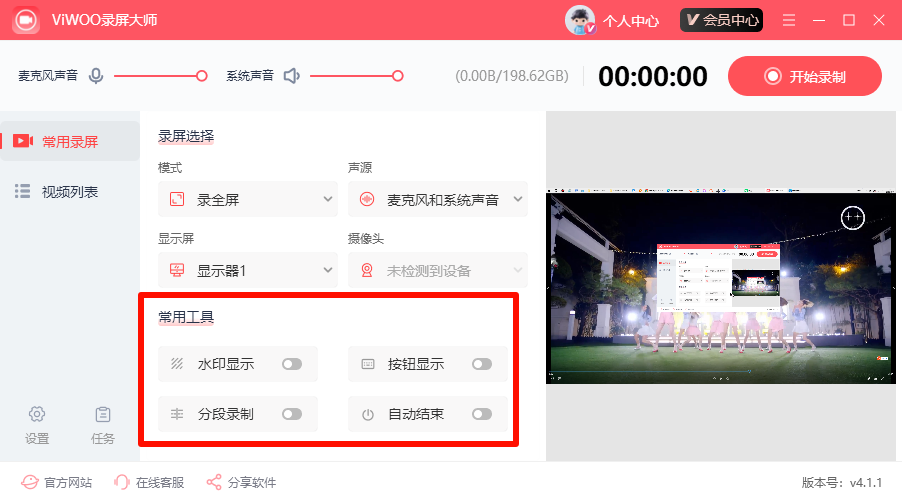
Task: Click the 版本号: v4.1.1 text
Action: (842, 482)
